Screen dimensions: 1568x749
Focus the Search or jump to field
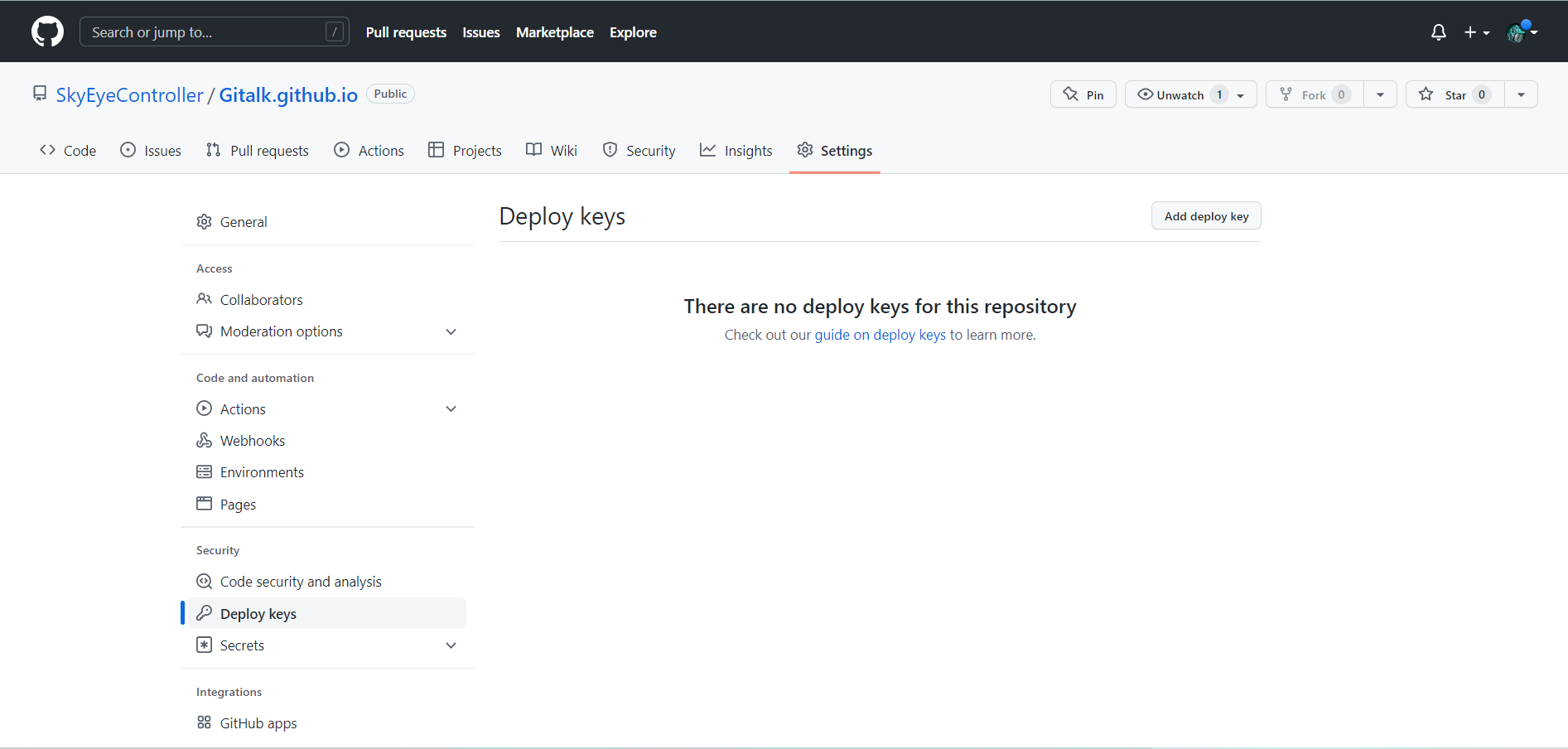tap(215, 31)
